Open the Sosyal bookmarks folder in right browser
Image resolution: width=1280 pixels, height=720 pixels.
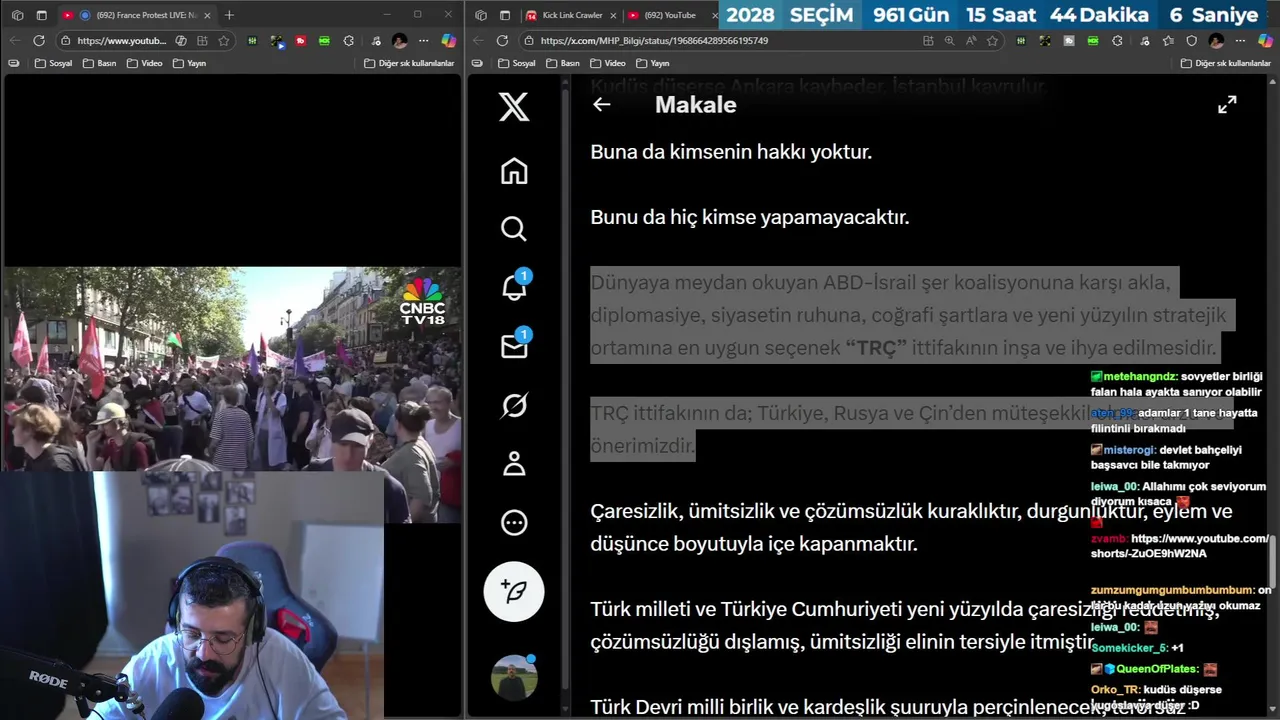[516, 63]
